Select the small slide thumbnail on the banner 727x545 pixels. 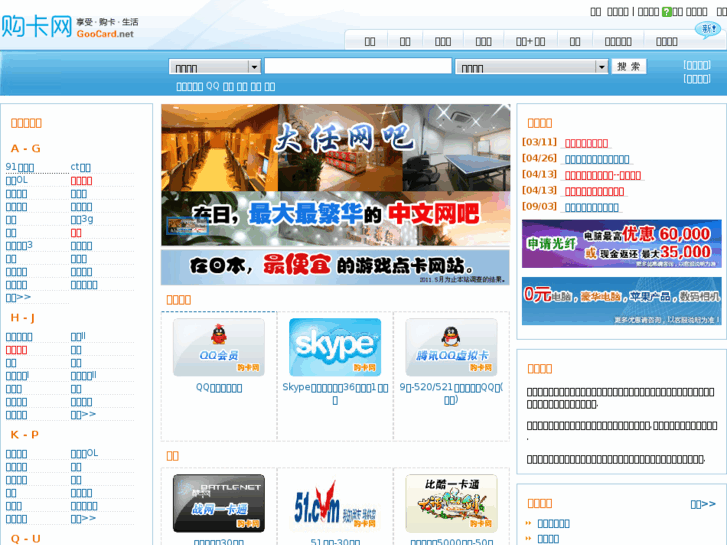click(x=187, y=225)
